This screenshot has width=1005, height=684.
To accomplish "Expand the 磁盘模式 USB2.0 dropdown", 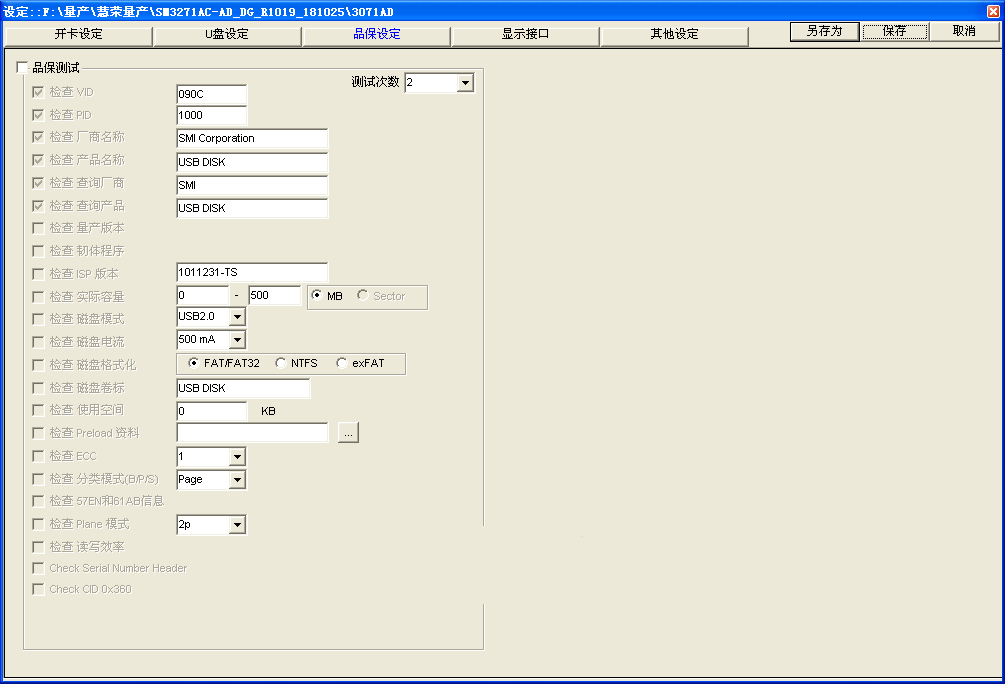I will [237, 317].
